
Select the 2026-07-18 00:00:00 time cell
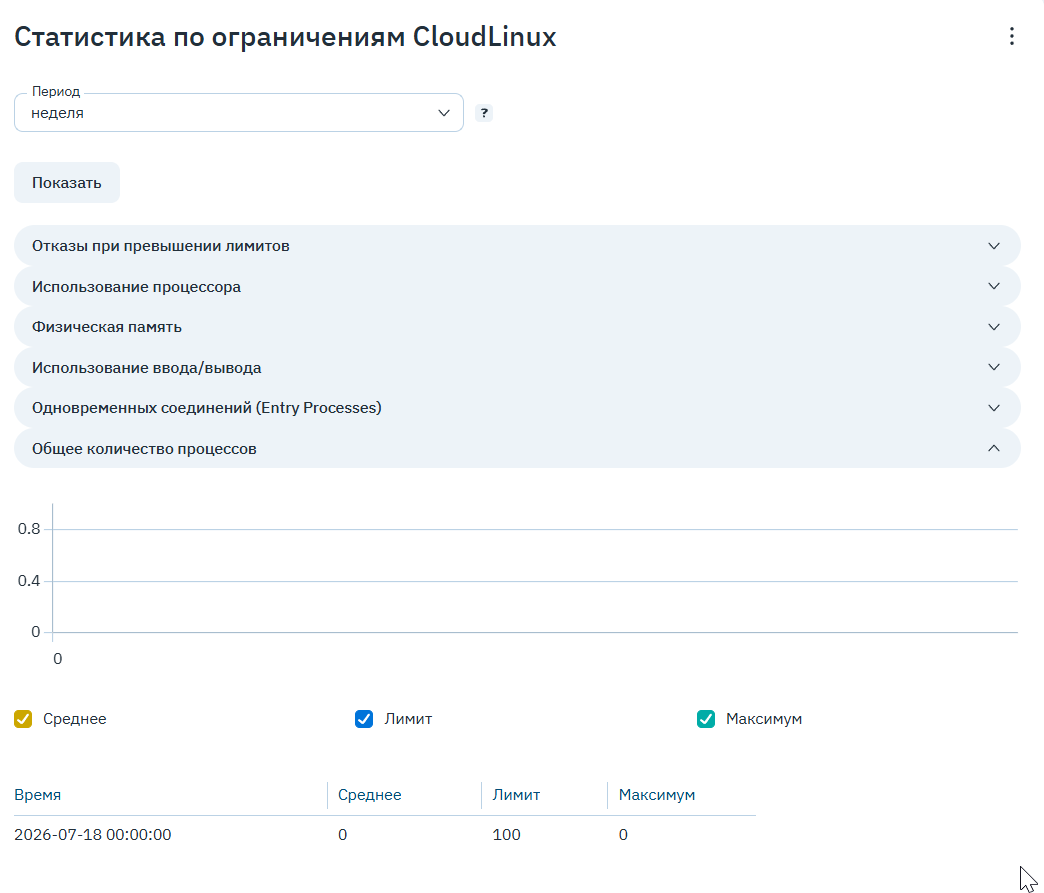click(x=93, y=835)
